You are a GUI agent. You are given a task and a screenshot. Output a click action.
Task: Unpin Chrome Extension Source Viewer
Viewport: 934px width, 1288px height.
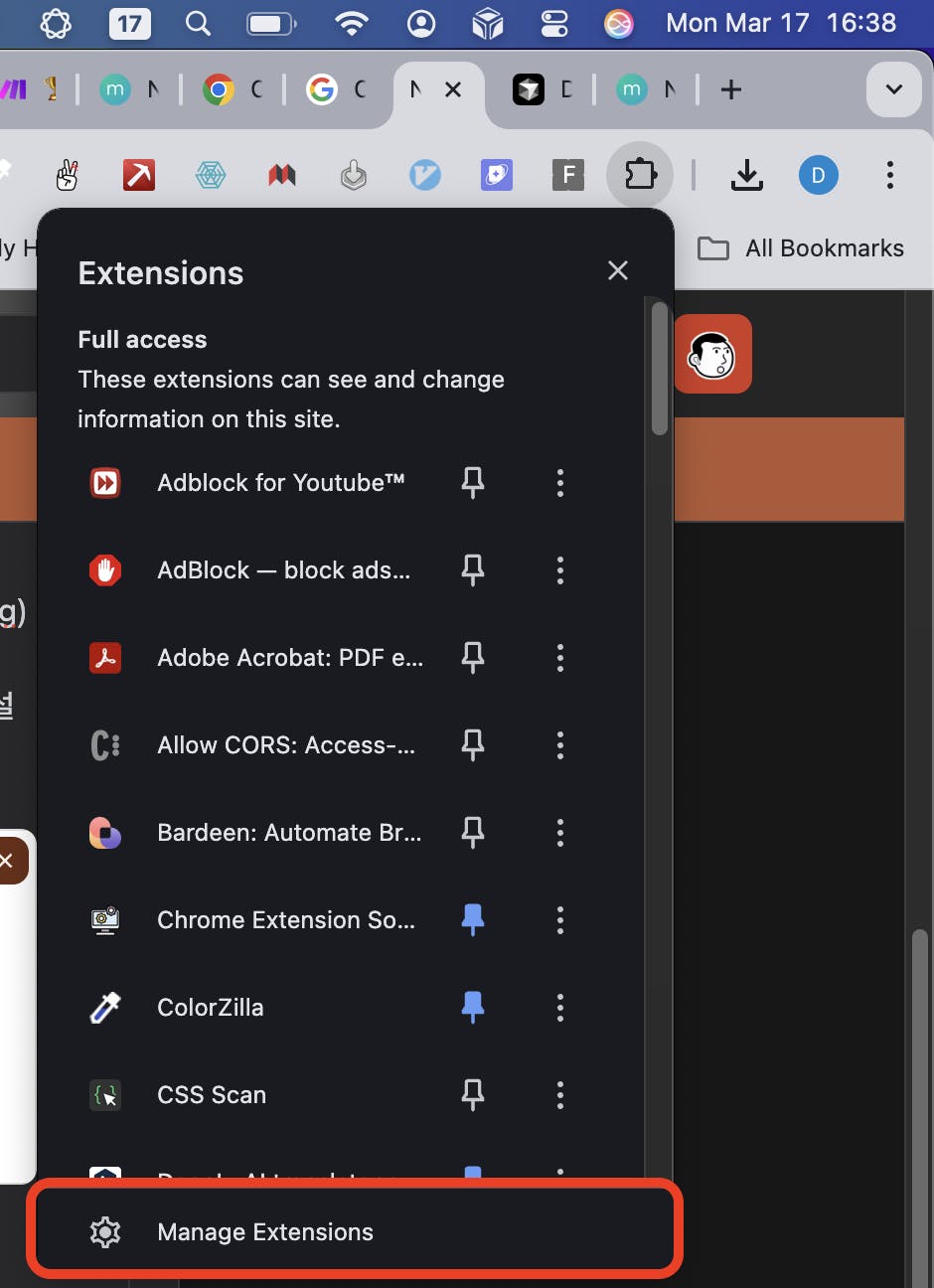click(x=473, y=920)
